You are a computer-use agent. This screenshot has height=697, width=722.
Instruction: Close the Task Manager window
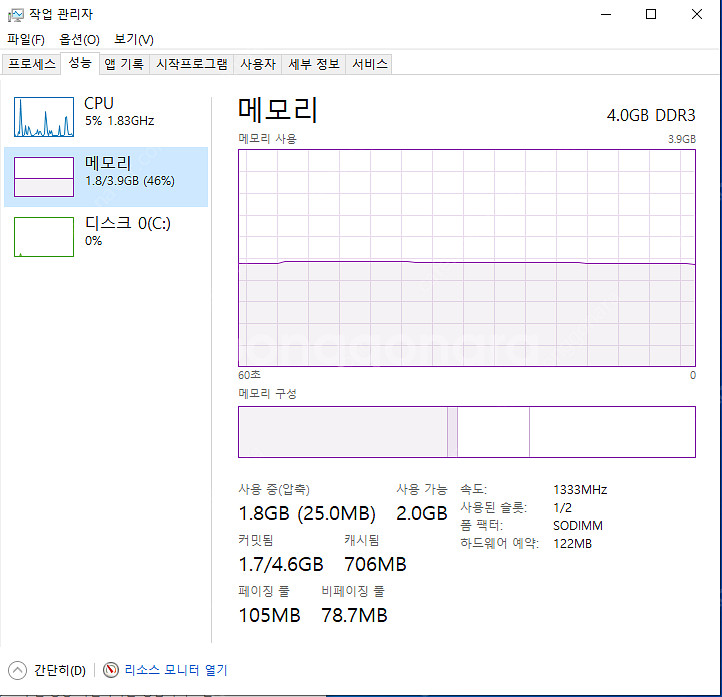click(697, 15)
